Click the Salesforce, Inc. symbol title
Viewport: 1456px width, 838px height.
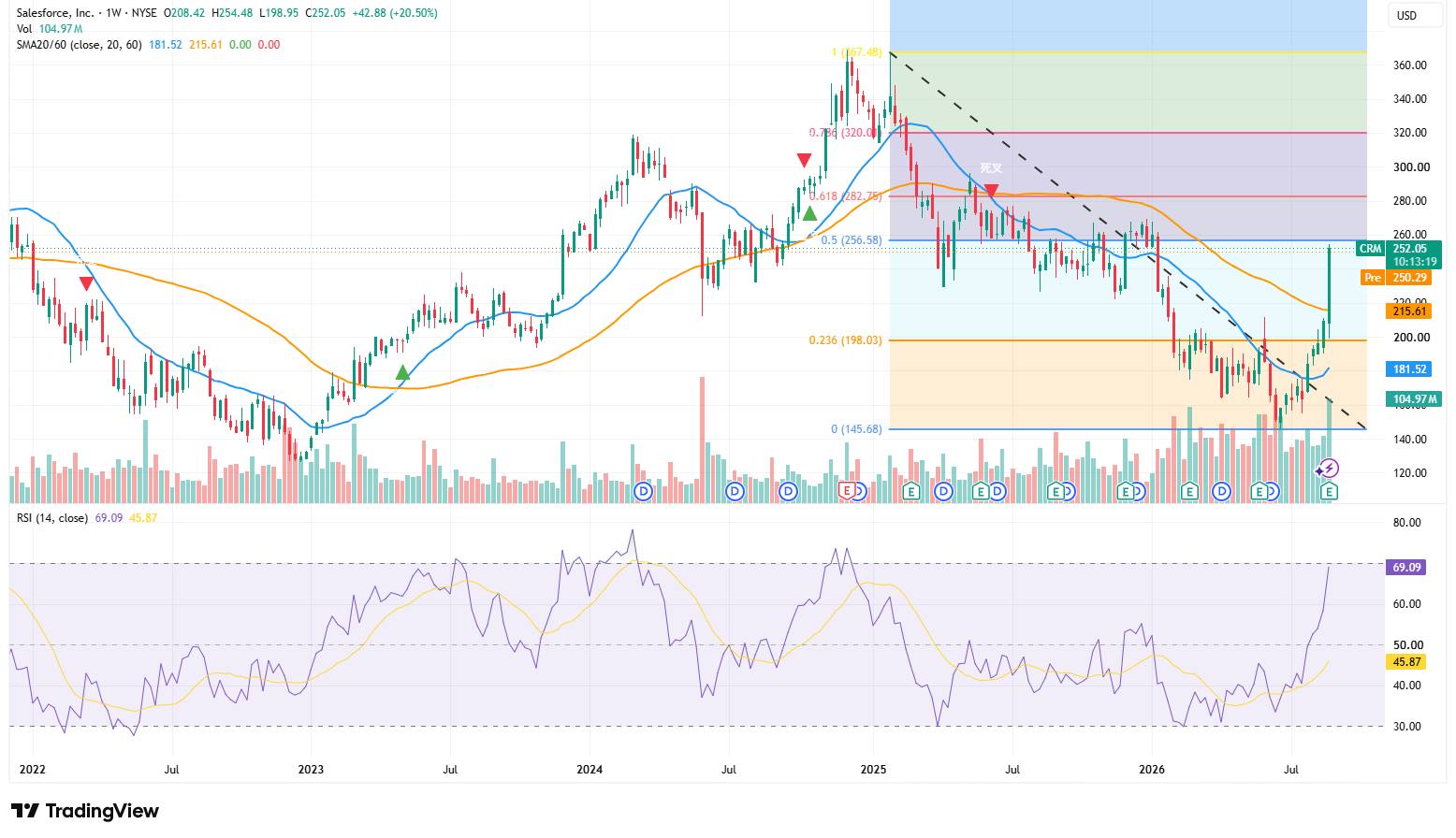tap(56, 13)
